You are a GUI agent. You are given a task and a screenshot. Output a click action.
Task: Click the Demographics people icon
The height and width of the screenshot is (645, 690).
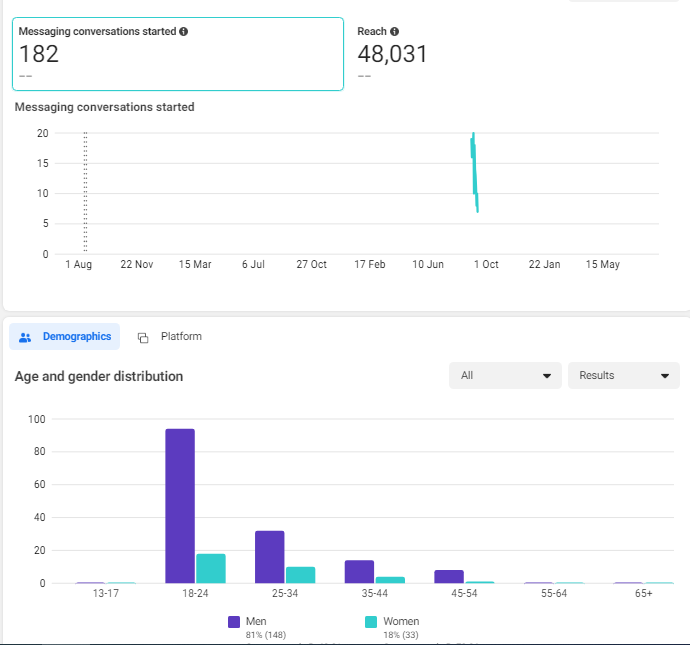pyautogui.click(x=26, y=337)
